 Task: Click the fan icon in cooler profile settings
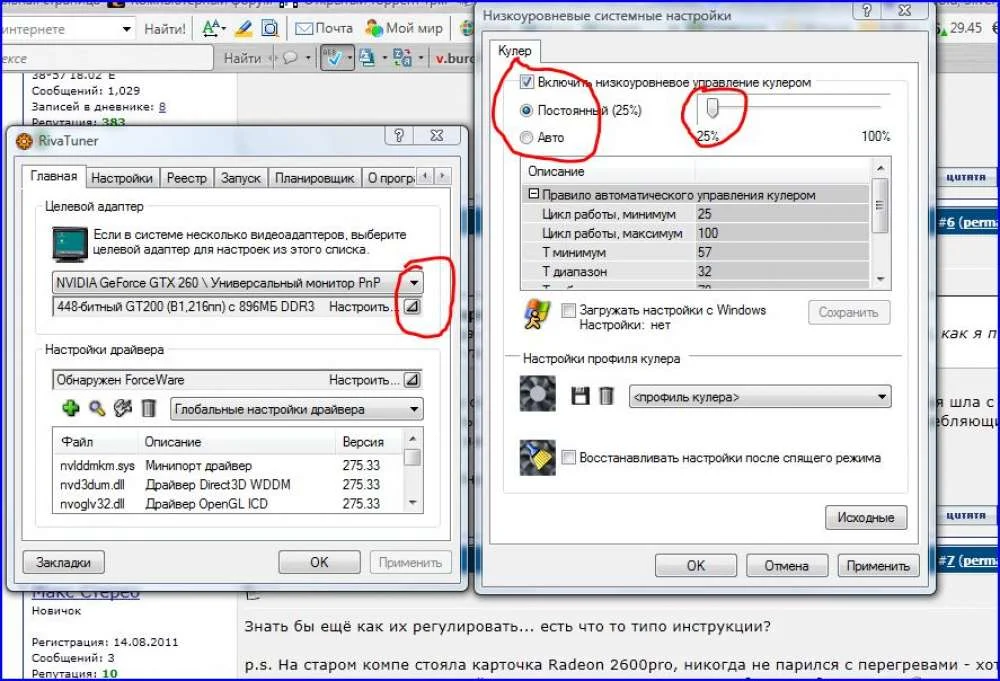pyautogui.click(x=537, y=393)
